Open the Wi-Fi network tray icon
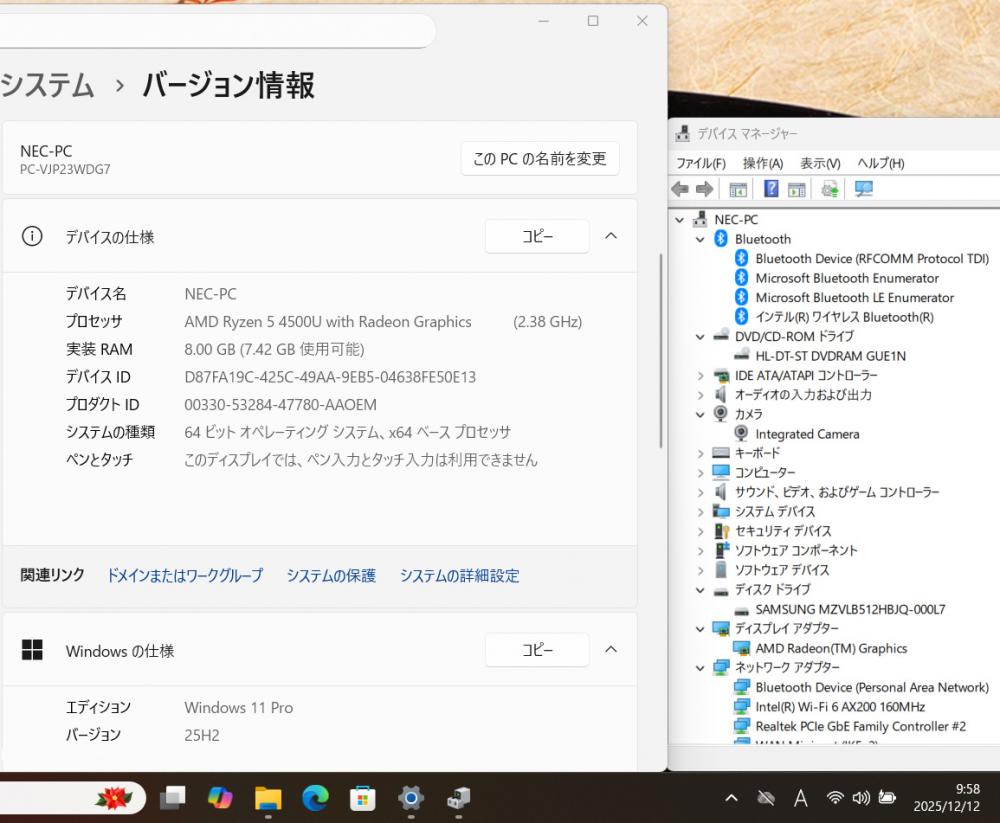The width and height of the screenshot is (1000, 823). (835, 797)
